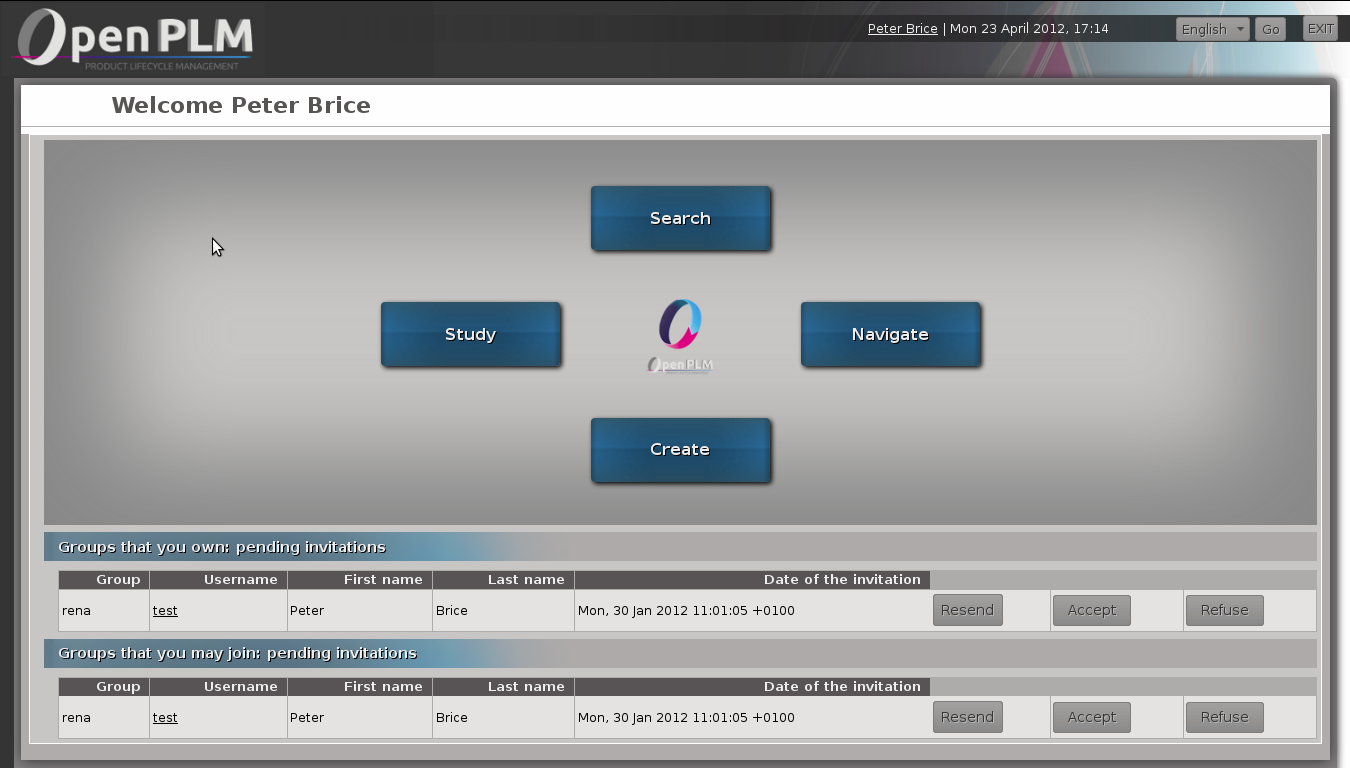
Task: Open the Create page
Action: (x=680, y=450)
